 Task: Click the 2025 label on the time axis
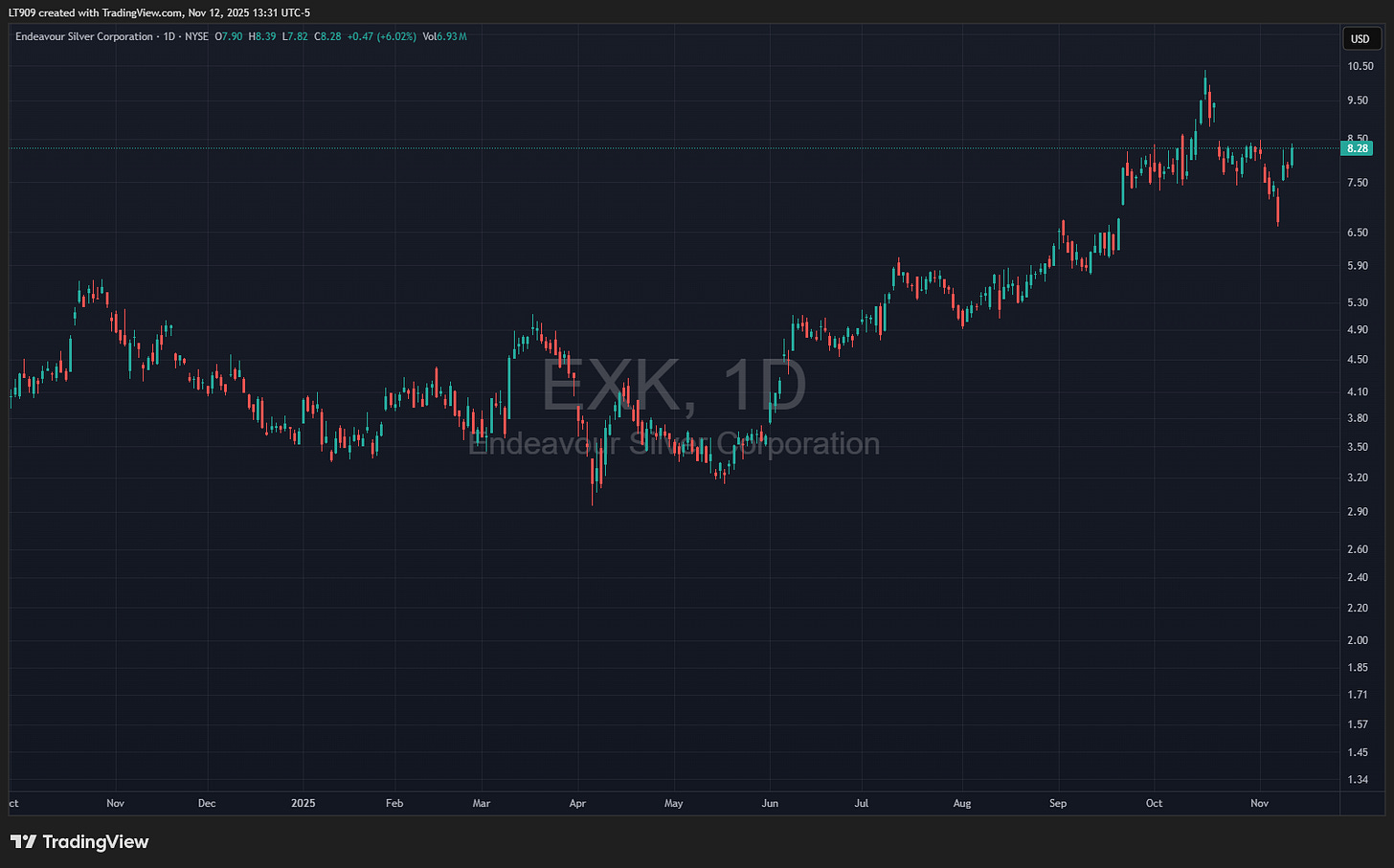point(304,803)
